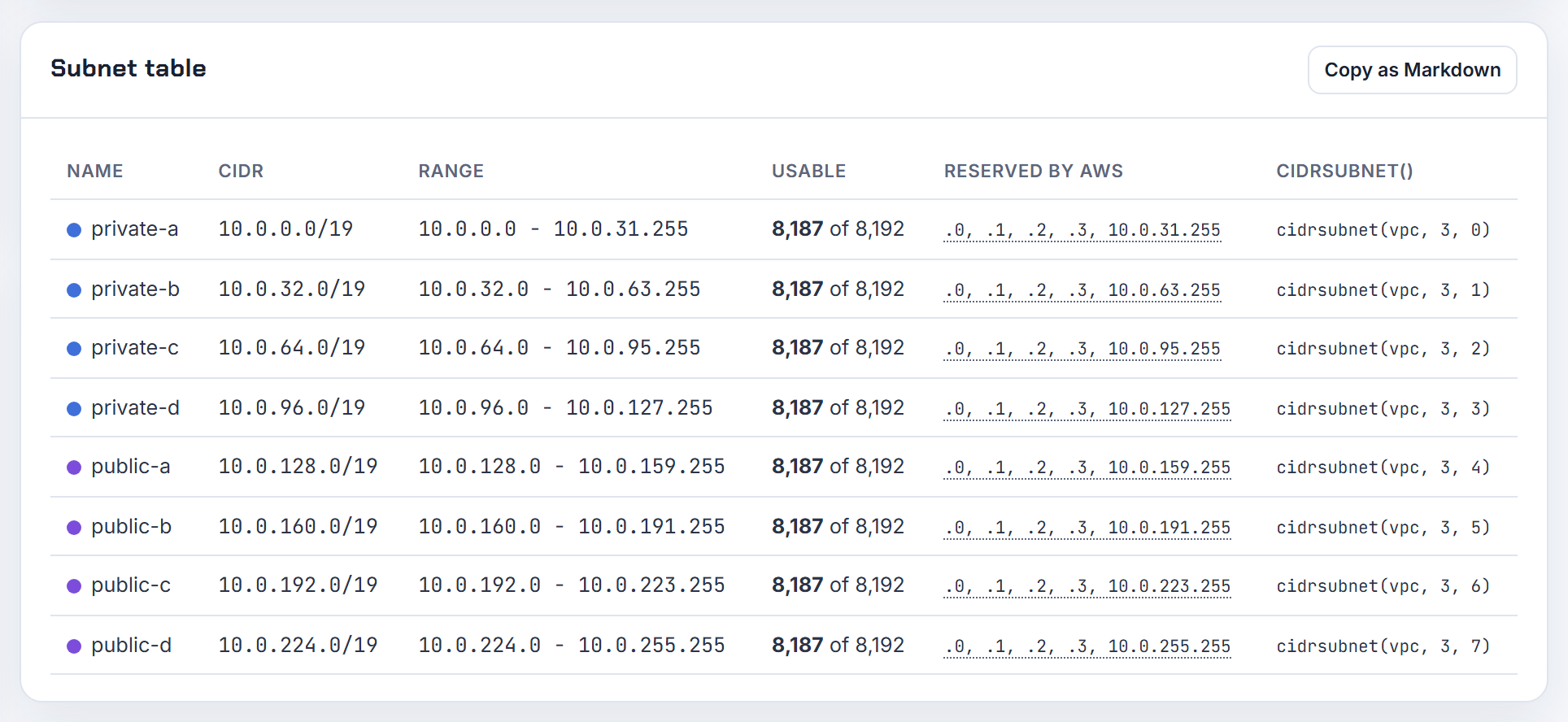Click reserved addresses ending 10.0.255.255
1568x722 pixels.
[x=1087, y=646]
